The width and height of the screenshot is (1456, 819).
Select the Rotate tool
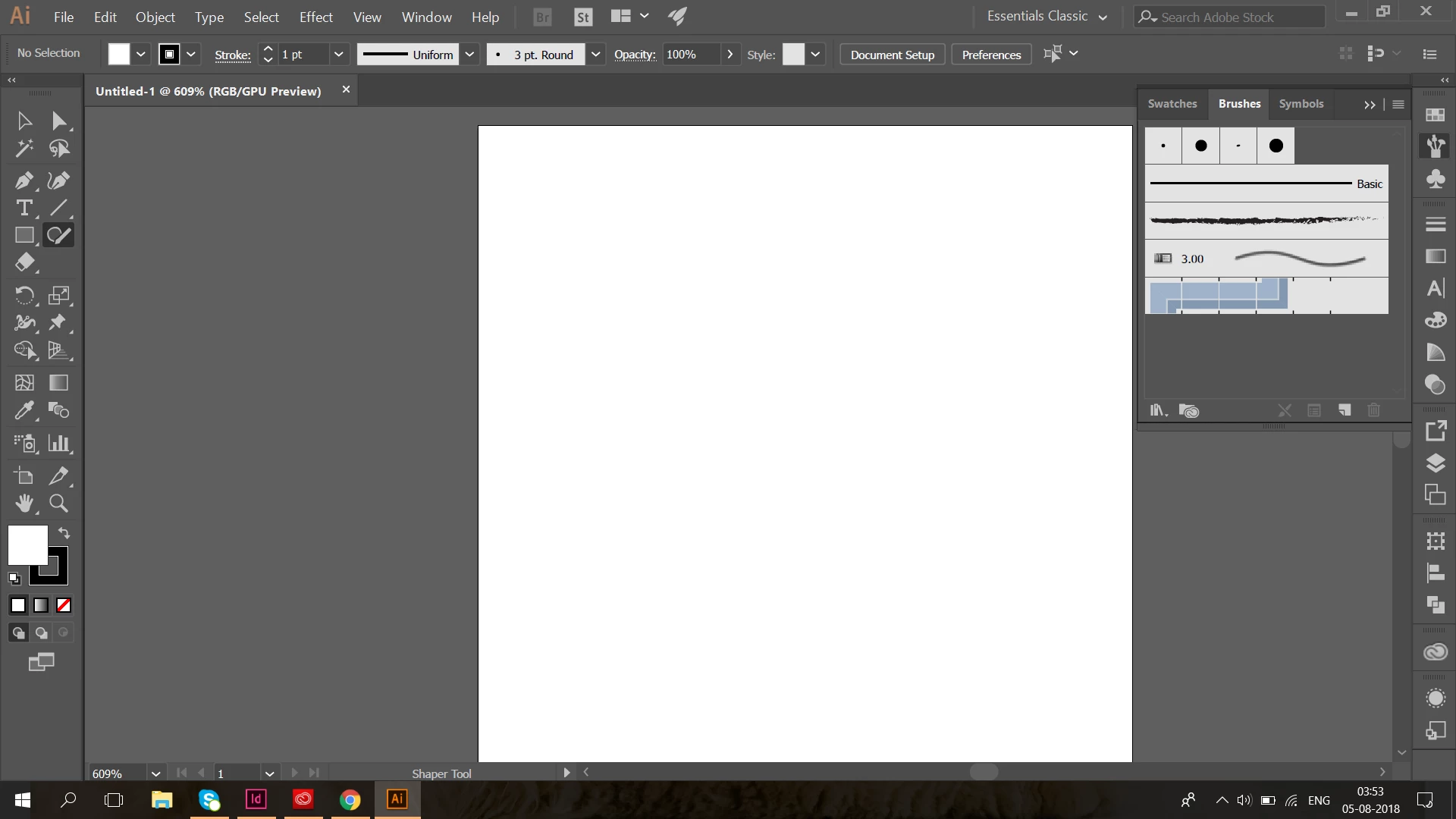(x=24, y=295)
